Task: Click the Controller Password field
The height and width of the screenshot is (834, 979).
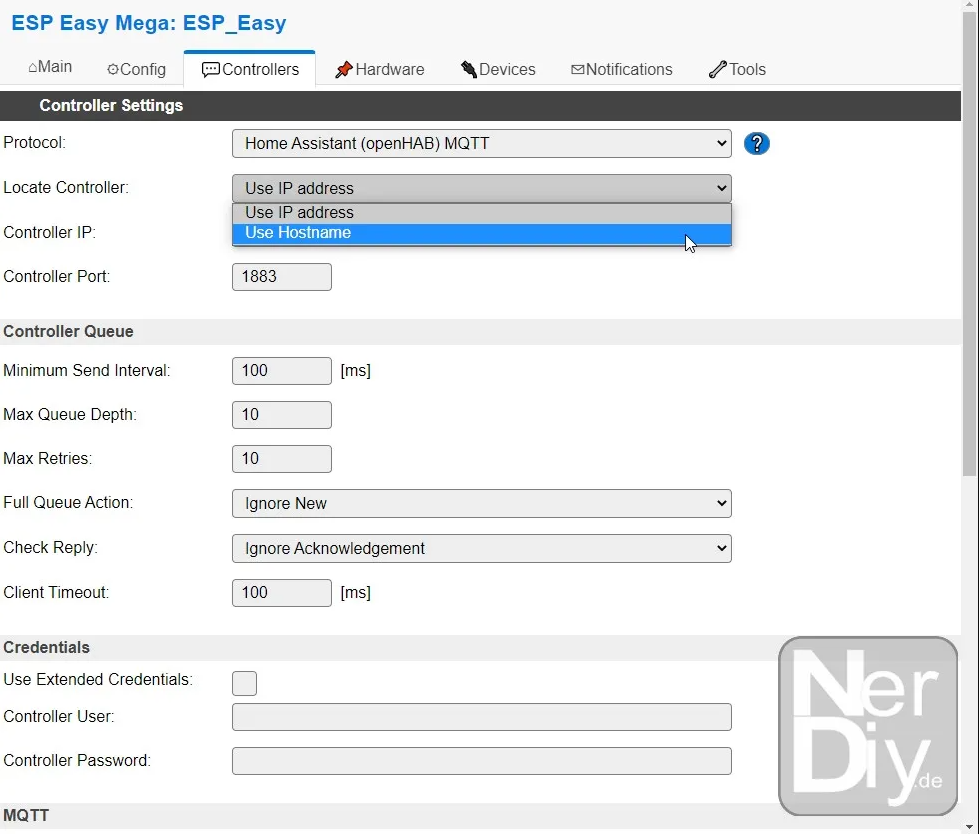Action: pos(481,761)
